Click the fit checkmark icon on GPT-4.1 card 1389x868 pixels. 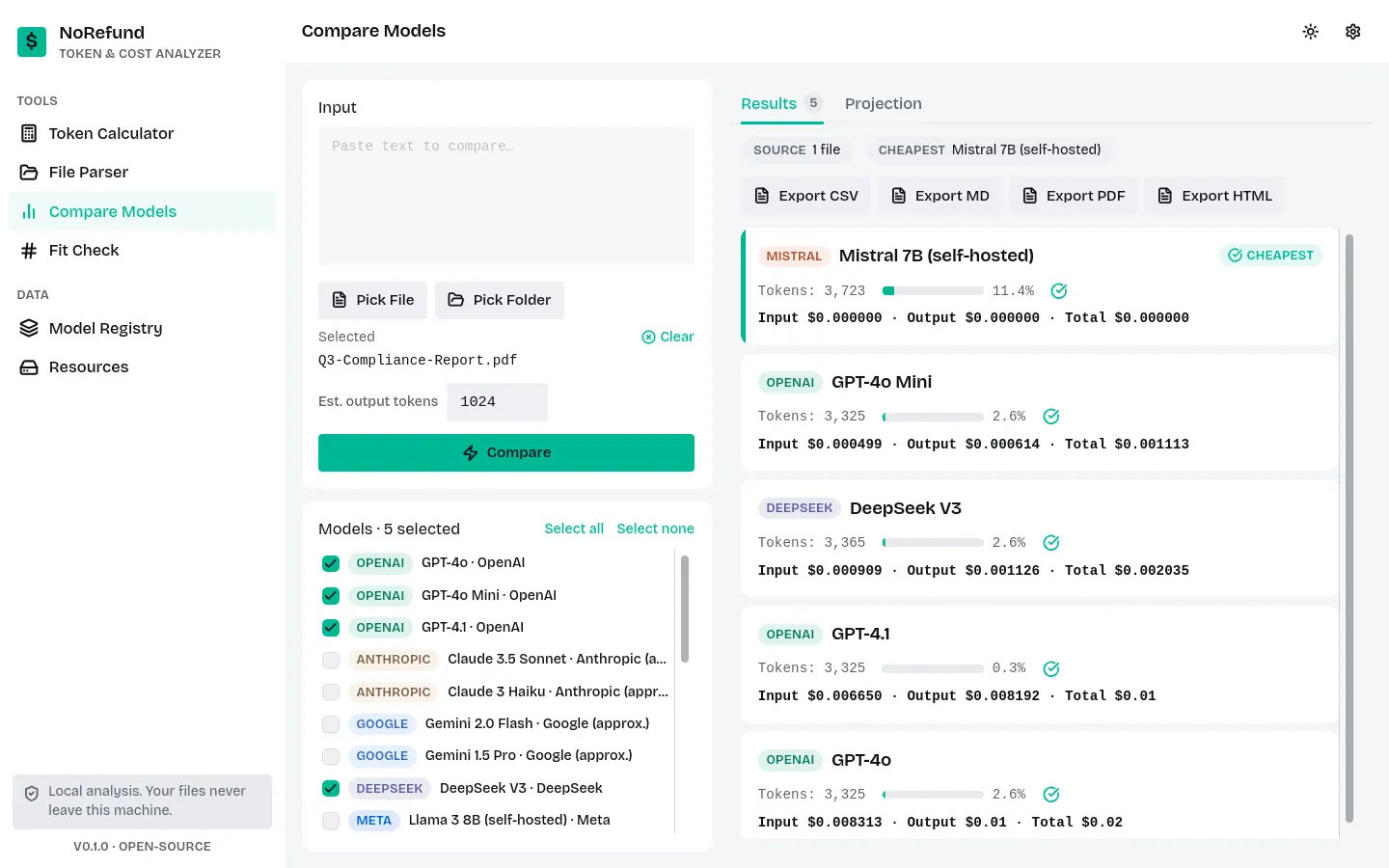pos(1051,669)
